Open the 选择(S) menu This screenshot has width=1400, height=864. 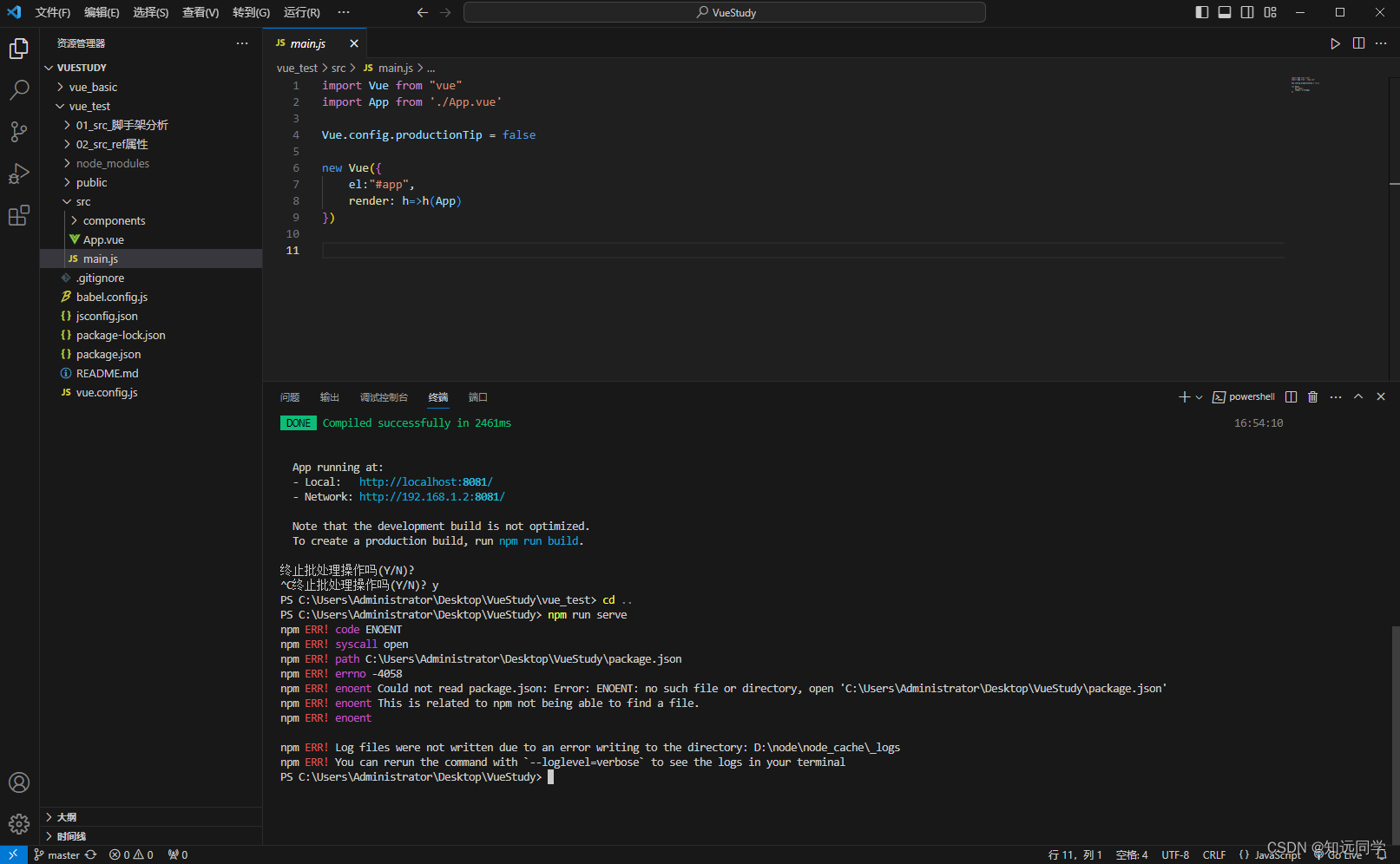click(x=151, y=12)
